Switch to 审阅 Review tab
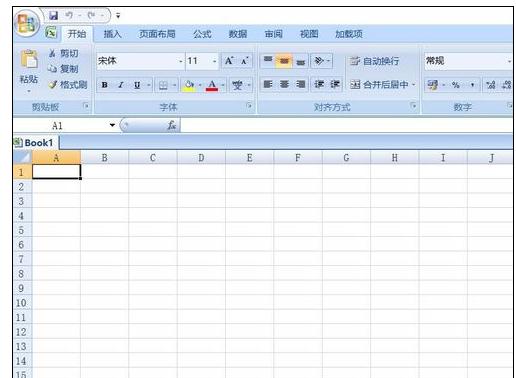The height and width of the screenshot is (378, 516). [273, 34]
